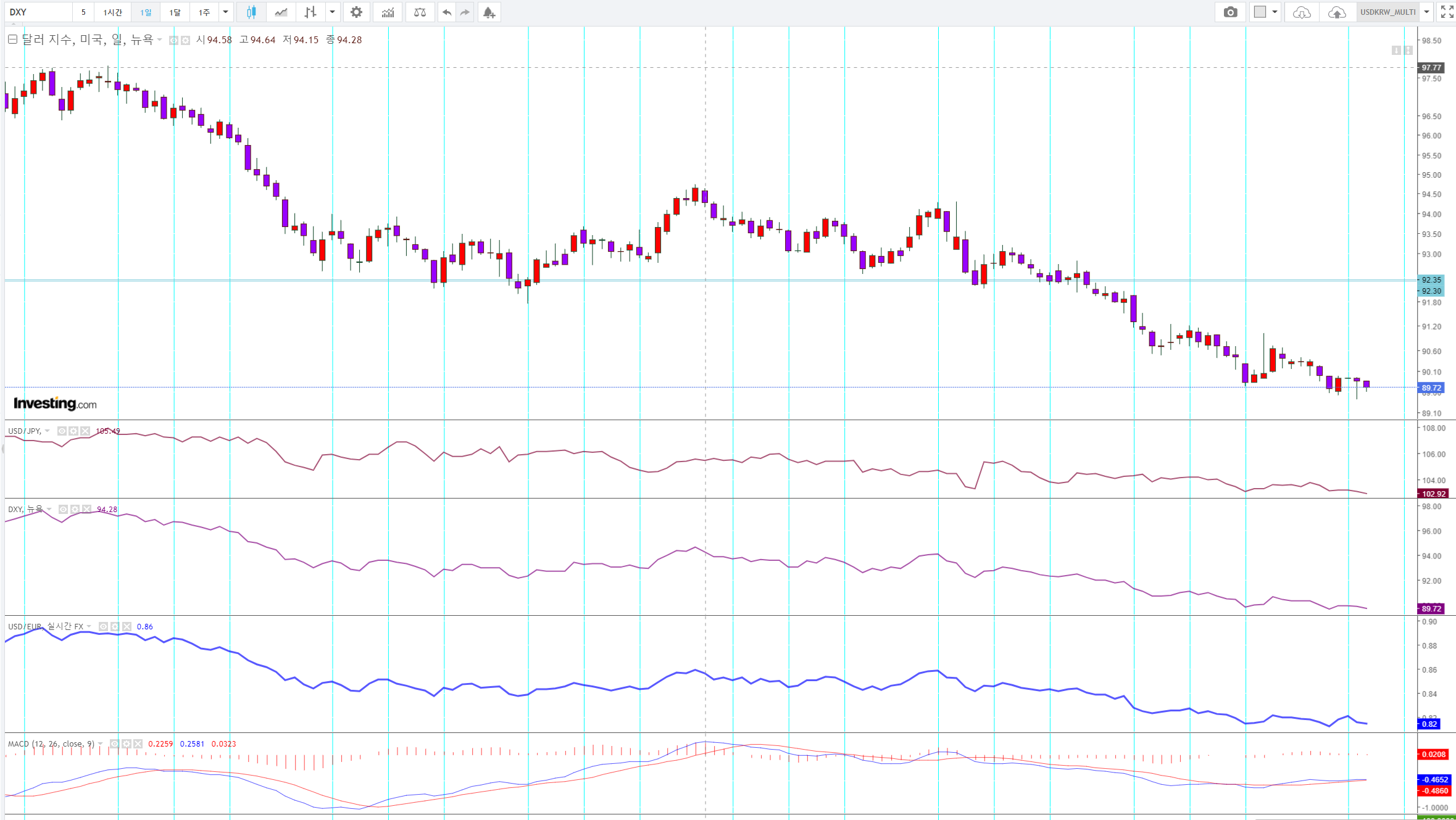Expand the time interval dropdown arrow
This screenshot has height=820, width=1456.
pos(225,12)
